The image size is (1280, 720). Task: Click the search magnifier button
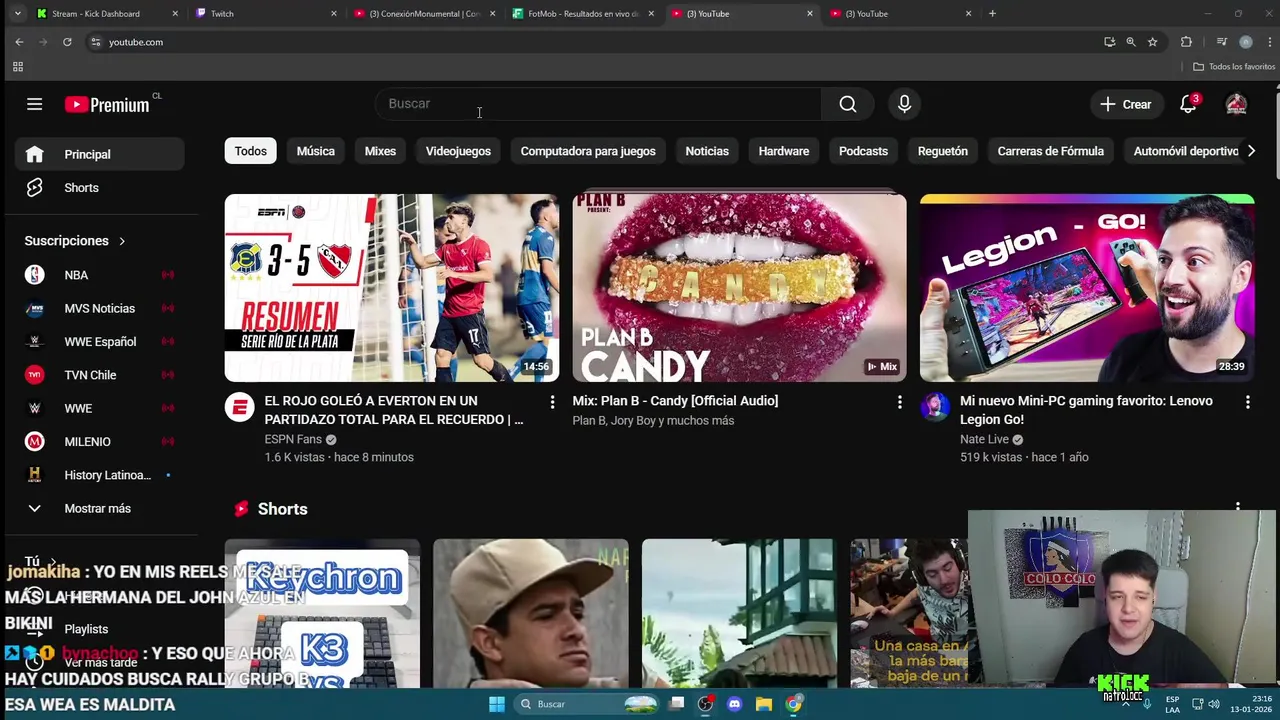coord(848,104)
